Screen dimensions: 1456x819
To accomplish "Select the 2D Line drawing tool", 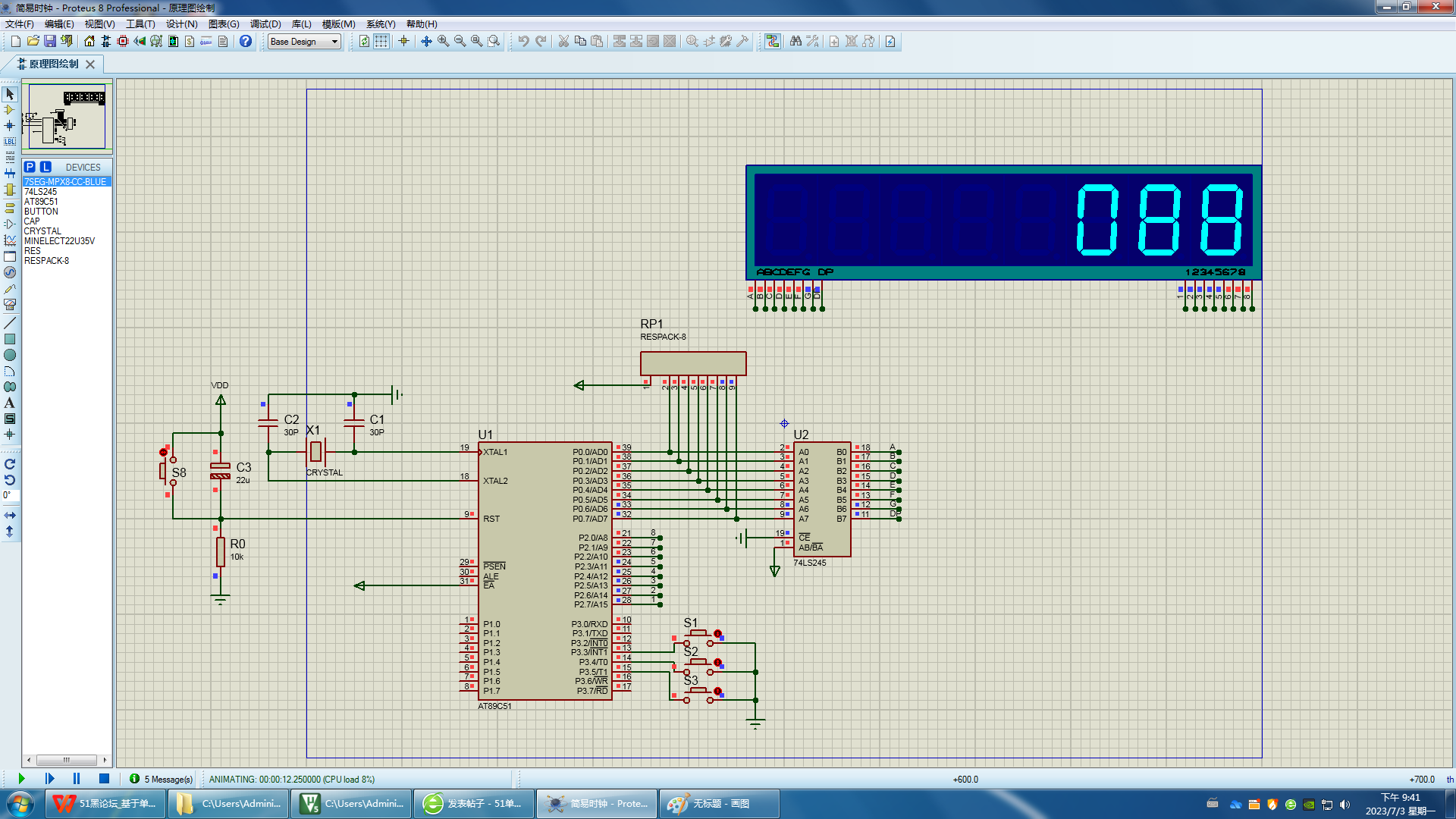I will point(10,323).
